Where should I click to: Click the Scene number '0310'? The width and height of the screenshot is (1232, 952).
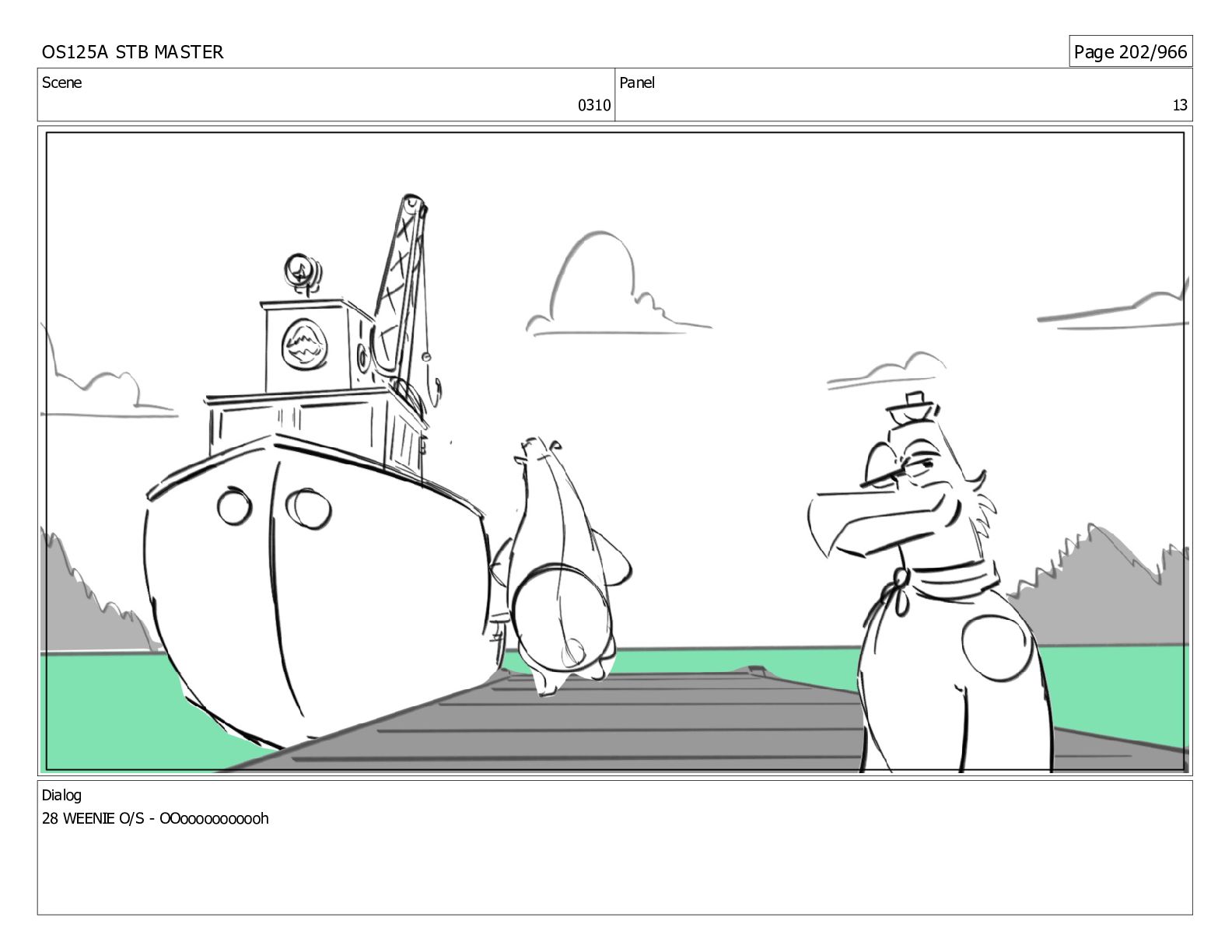[594, 106]
